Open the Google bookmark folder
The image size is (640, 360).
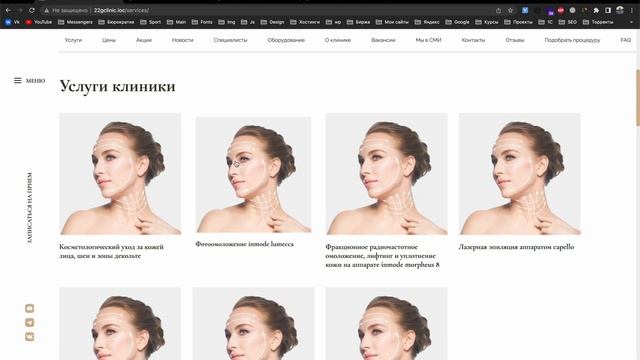click(x=459, y=22)
